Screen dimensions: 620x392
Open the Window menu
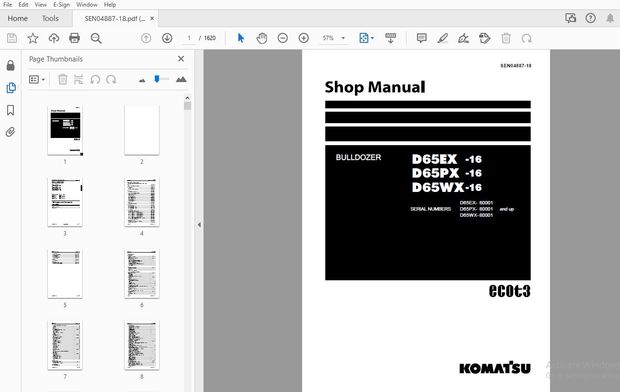[87, 5]
